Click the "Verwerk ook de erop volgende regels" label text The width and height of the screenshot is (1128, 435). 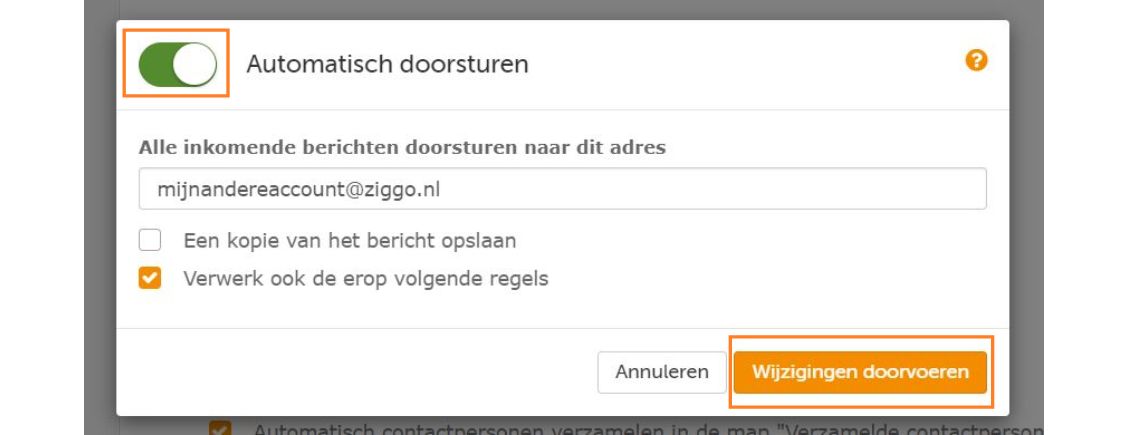pos(366,279)
